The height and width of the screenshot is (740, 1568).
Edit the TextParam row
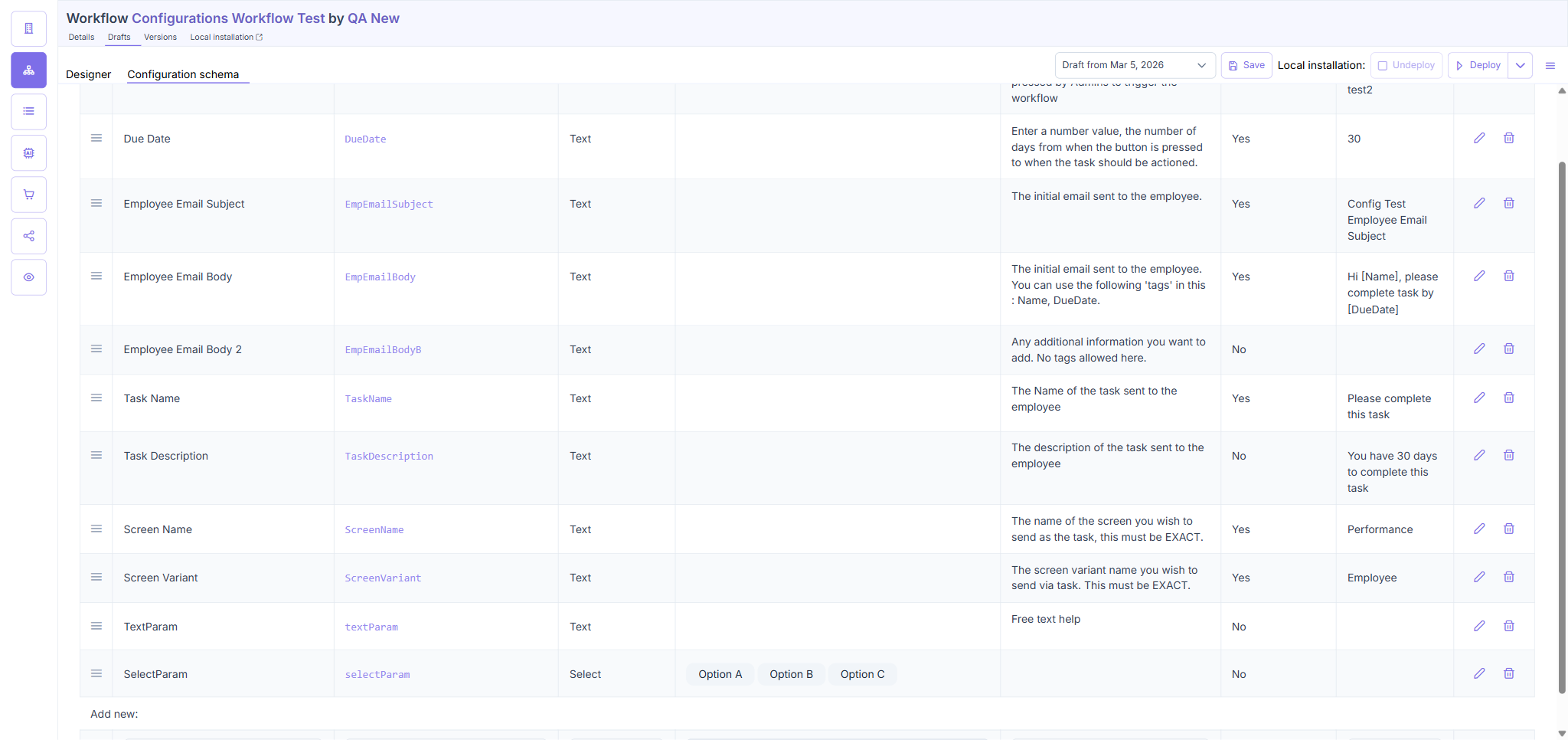pos(1479,626)
